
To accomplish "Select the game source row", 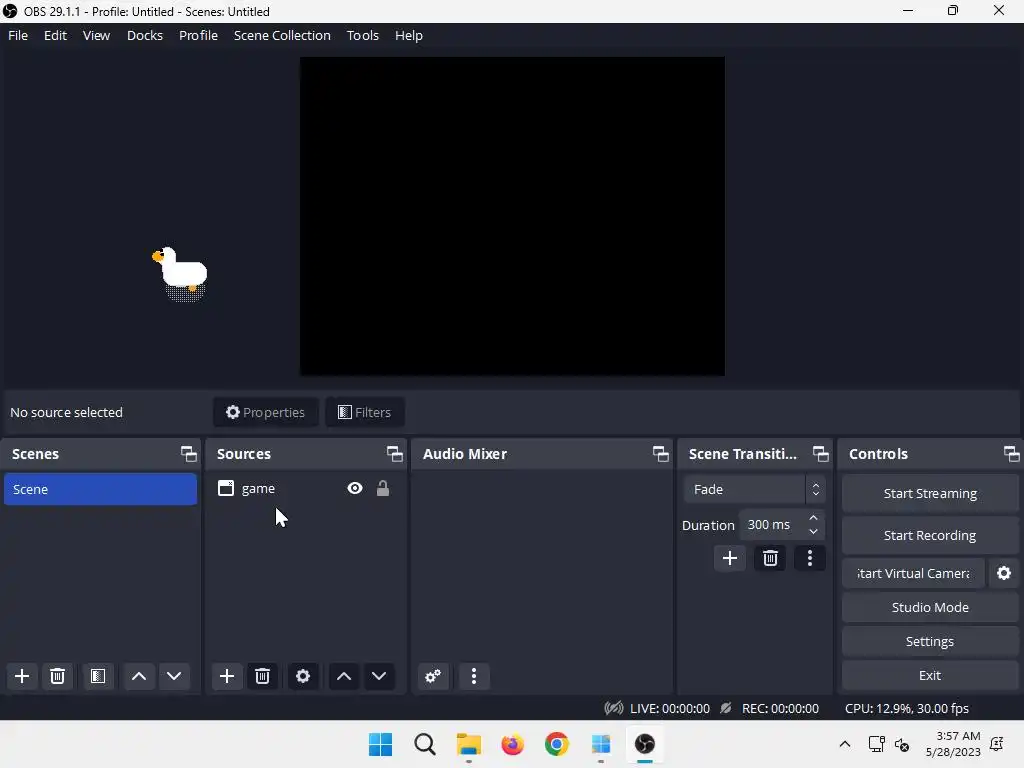I will (306, 488).
